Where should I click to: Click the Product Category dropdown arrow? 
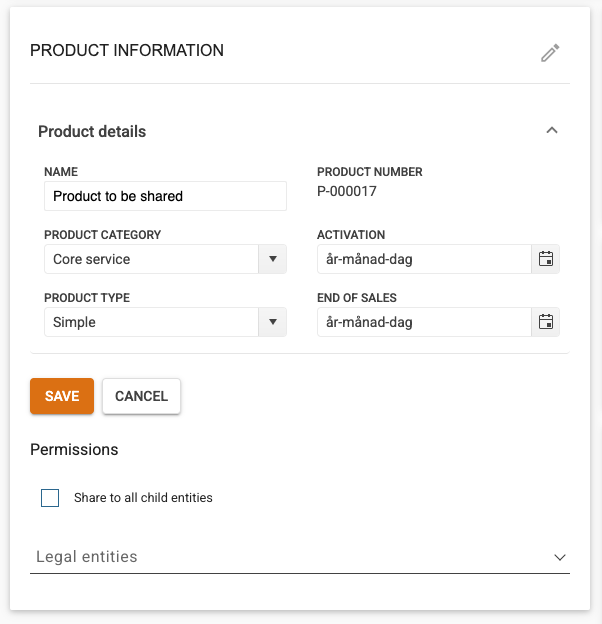[x=273, y=259]
